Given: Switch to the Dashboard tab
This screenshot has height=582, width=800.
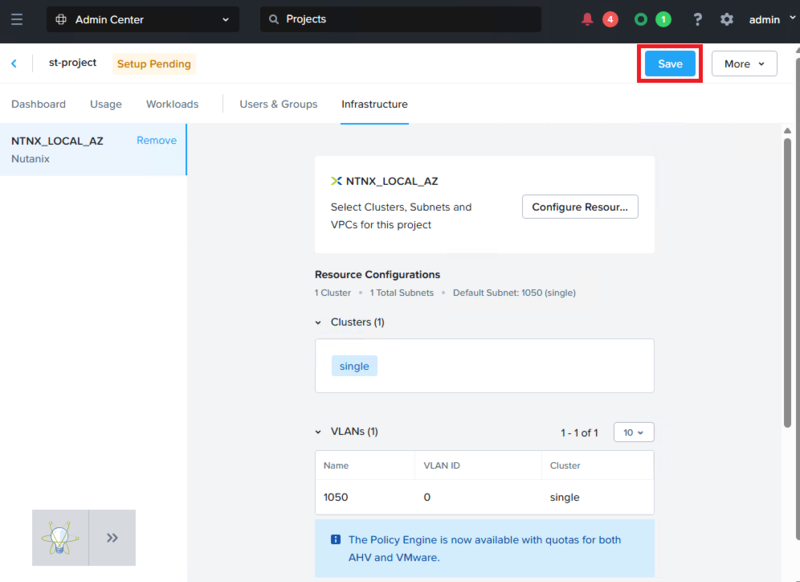Looking at the screenshot, I should [x=38, y=104].
